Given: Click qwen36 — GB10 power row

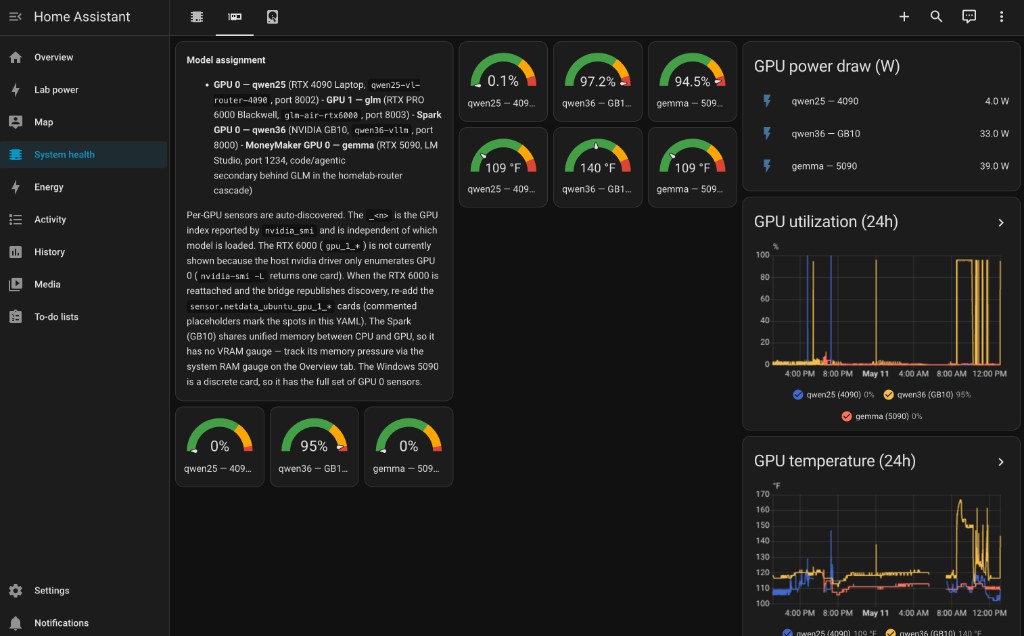Looking at the screenshot, I should tap(882, 134).
